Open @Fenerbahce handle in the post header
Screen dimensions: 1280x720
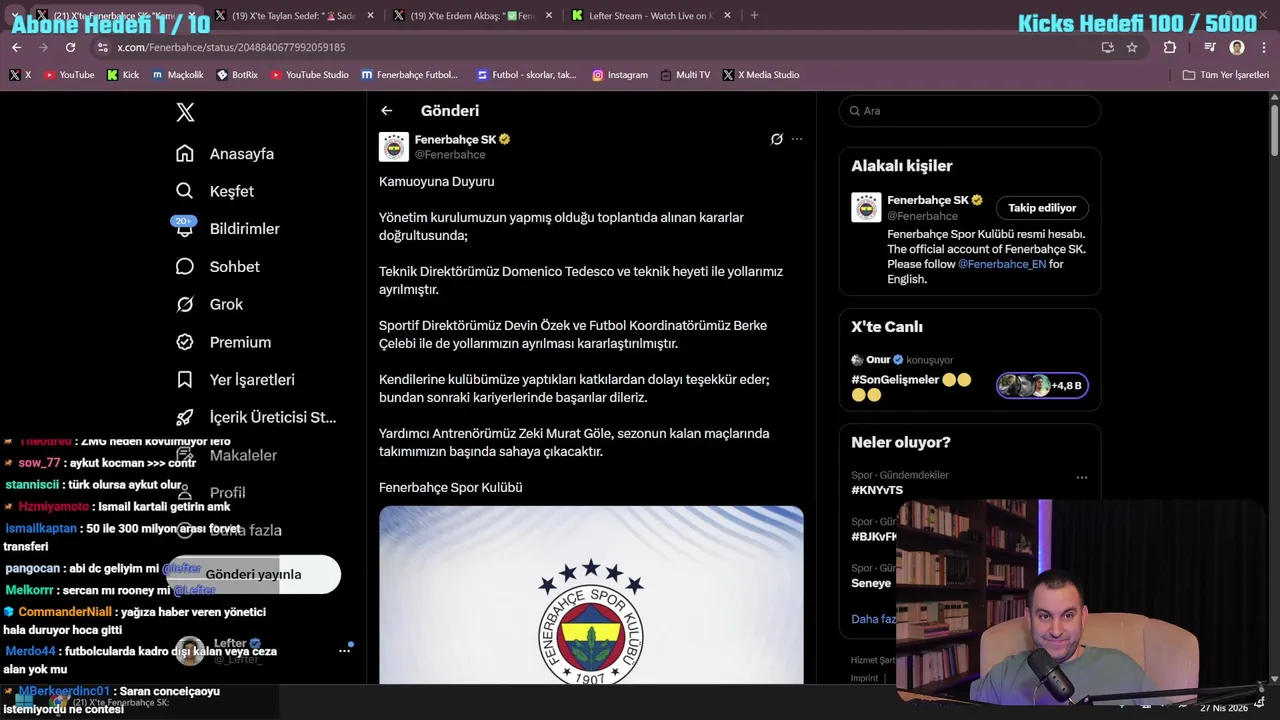(450, 155)
